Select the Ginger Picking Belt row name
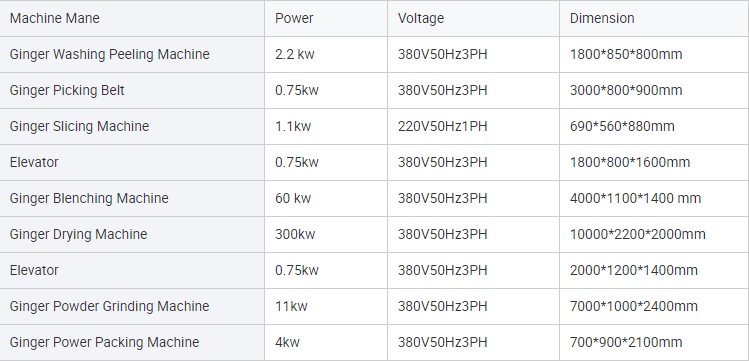 tap(67, 90)
